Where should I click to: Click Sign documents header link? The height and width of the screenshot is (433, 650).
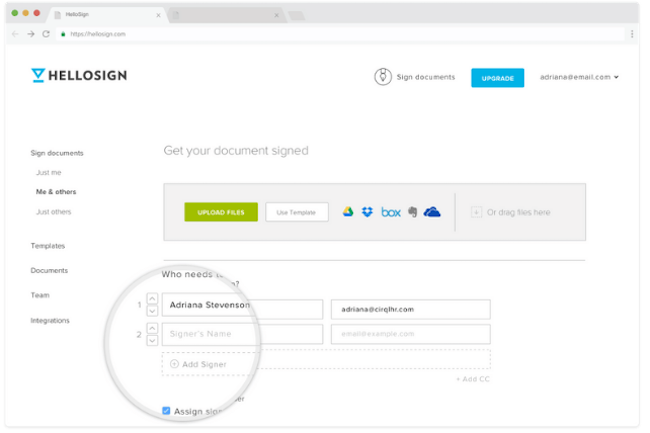[426, 77]
